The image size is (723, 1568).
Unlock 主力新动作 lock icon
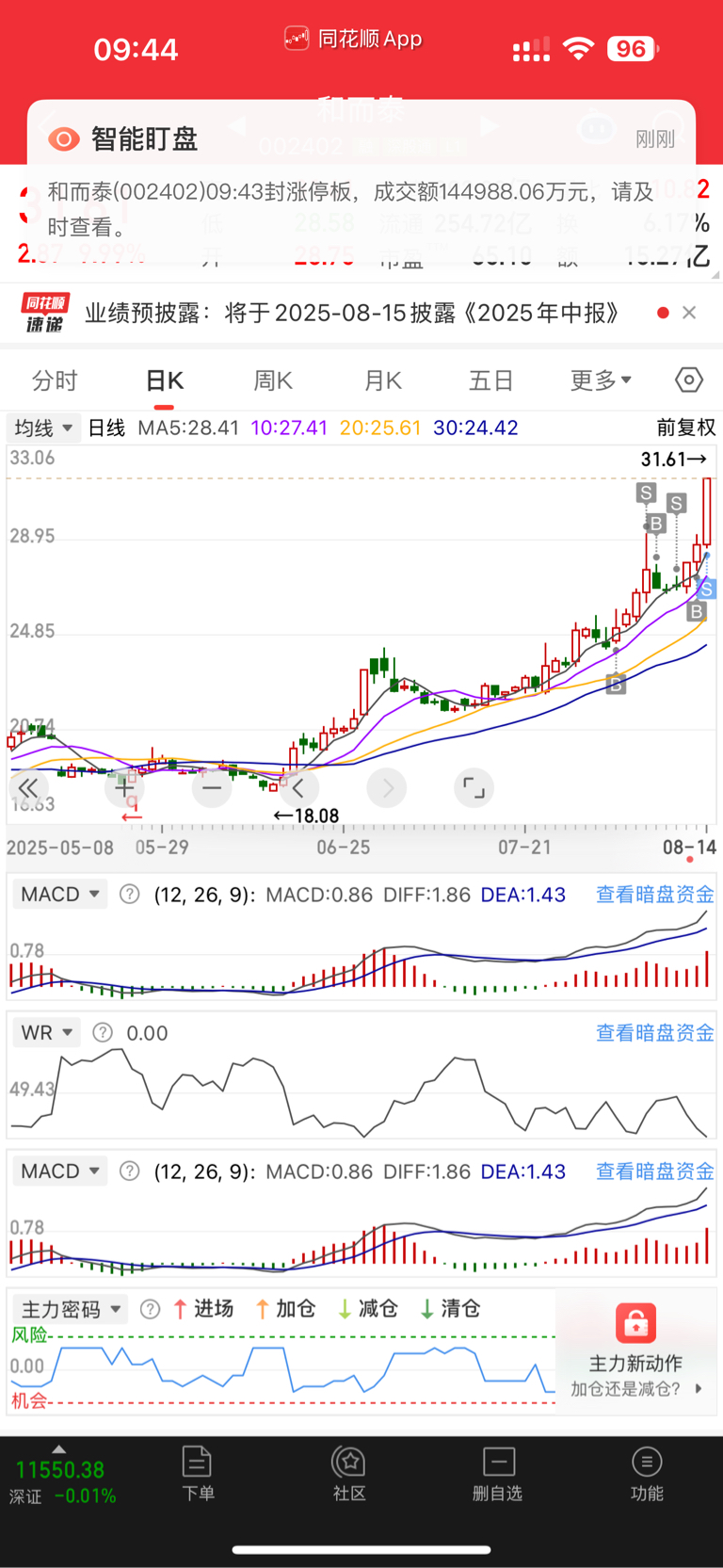coord(636,1323)
